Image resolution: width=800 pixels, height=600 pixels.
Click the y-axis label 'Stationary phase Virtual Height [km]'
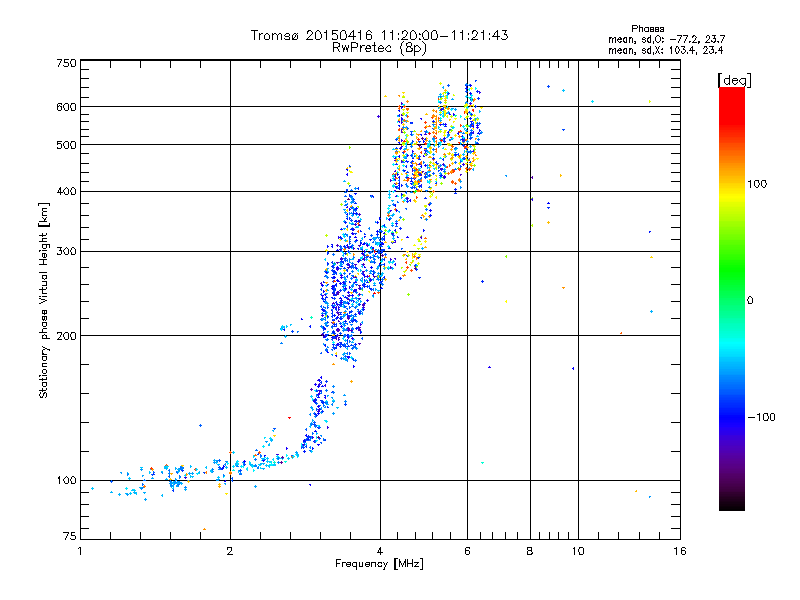coord(44,301)
